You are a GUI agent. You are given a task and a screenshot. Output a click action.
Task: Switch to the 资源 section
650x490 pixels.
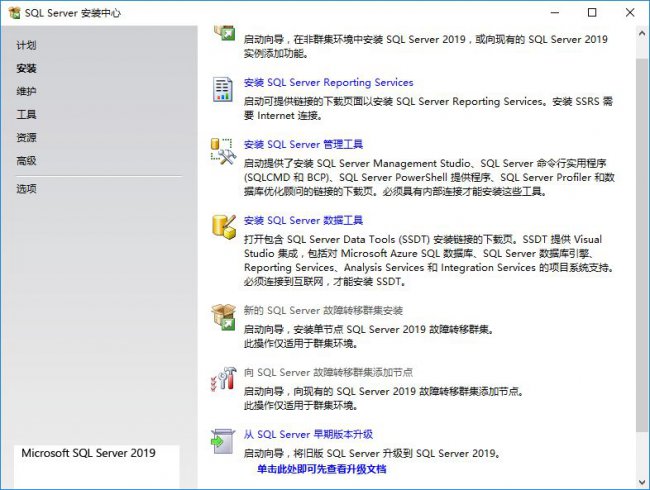pyautogui.click(x=26, y=137)
